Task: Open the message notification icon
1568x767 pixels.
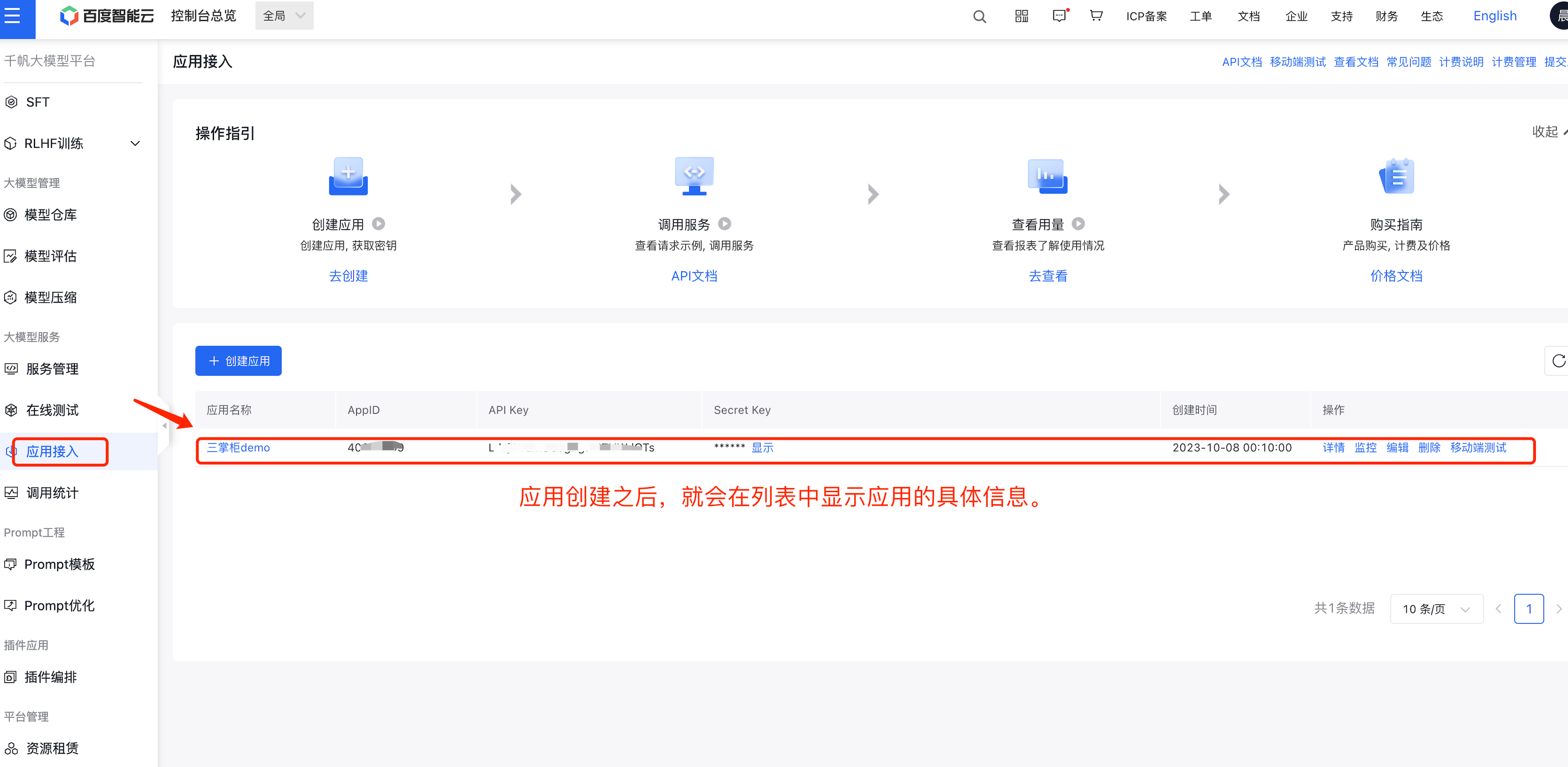Action: (1059, 16)
